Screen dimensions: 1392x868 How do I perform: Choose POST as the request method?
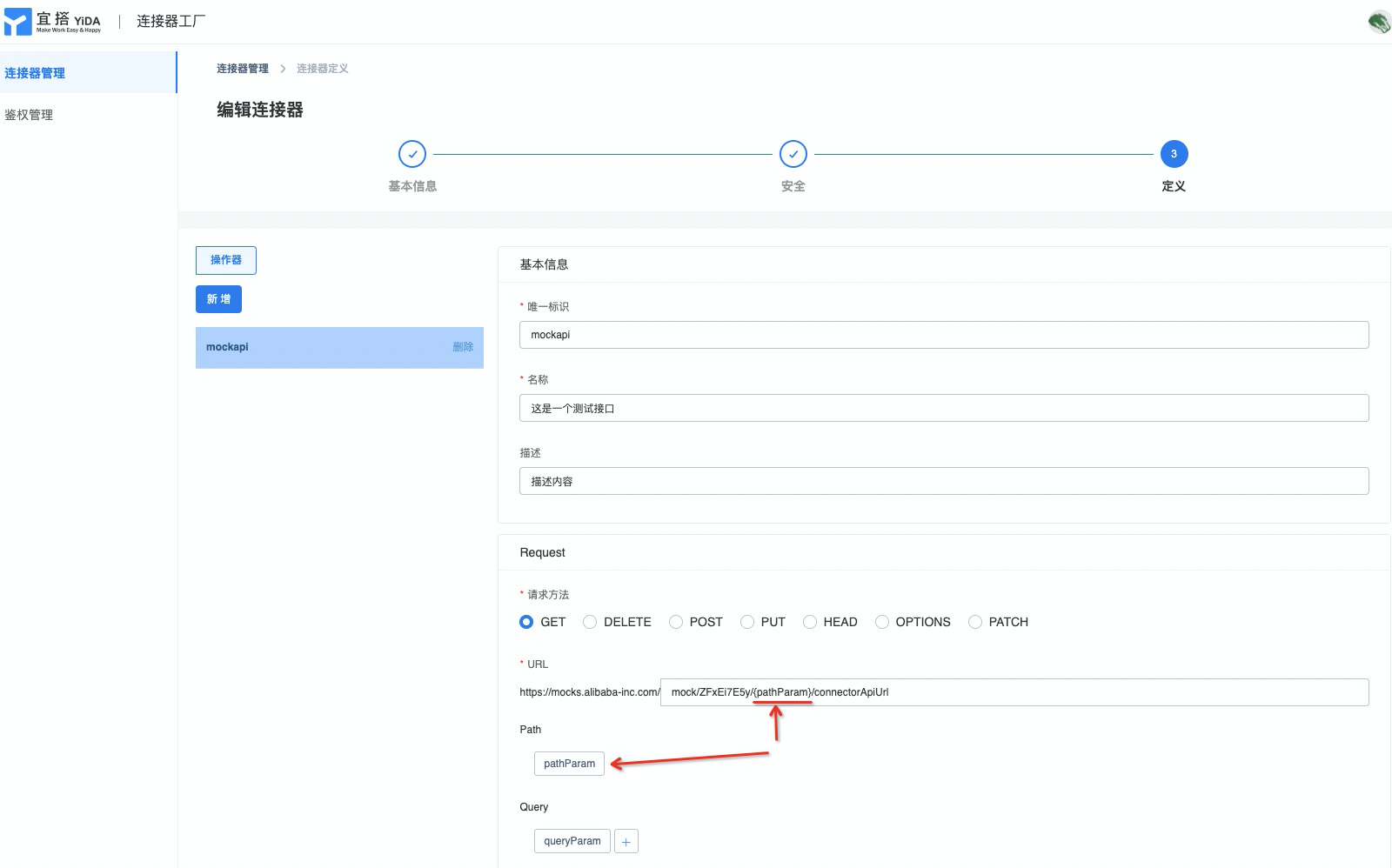[x=676, y=622]
